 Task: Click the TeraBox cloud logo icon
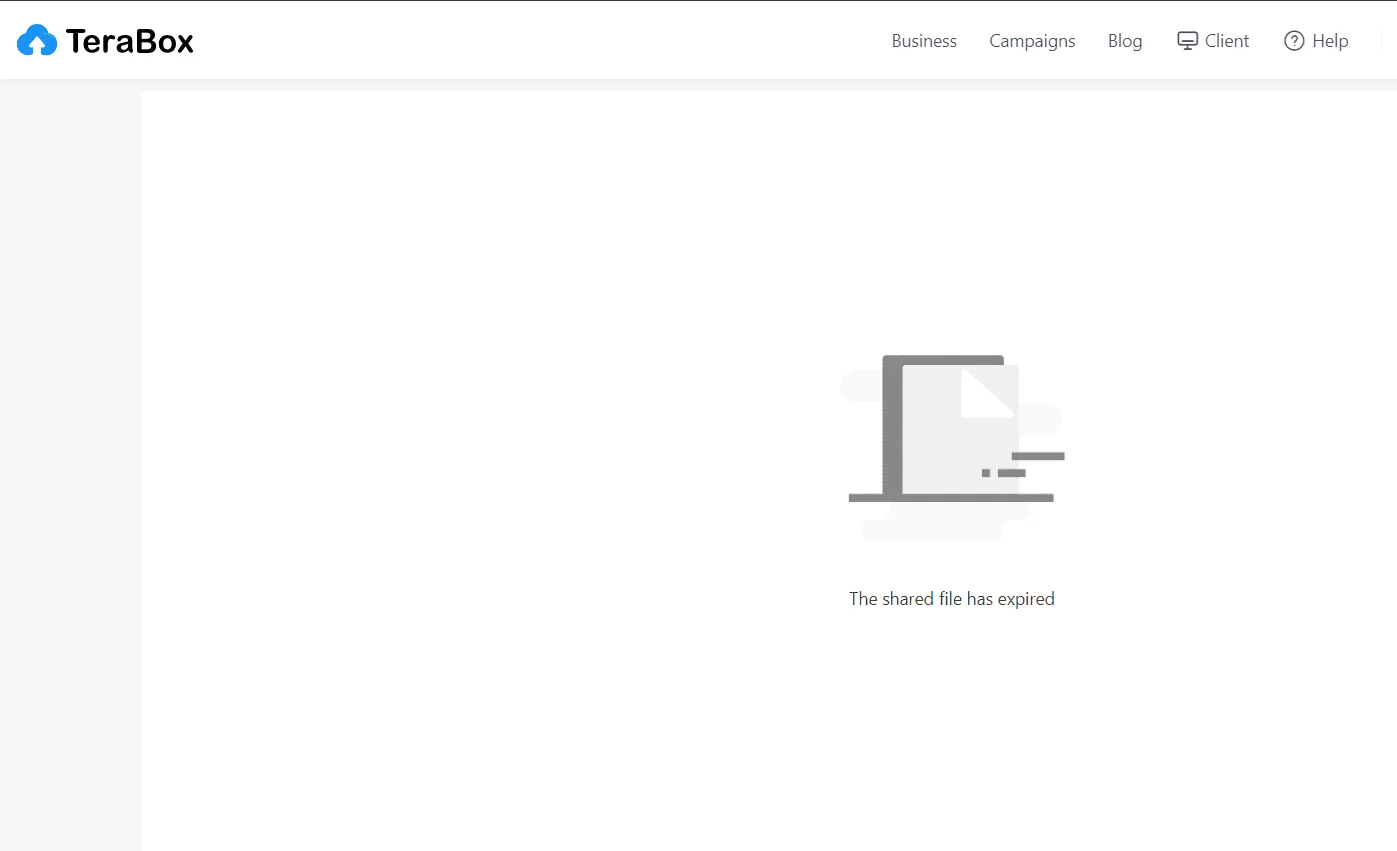click(x=37, y=40)
